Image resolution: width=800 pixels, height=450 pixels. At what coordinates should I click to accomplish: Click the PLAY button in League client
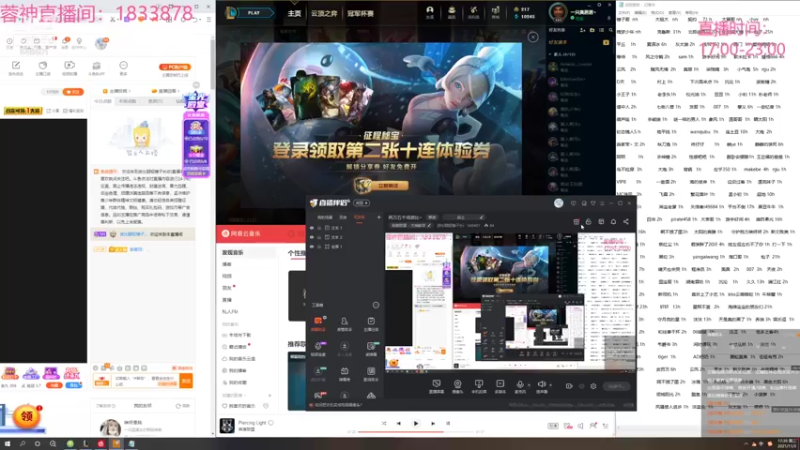point(254,13)
